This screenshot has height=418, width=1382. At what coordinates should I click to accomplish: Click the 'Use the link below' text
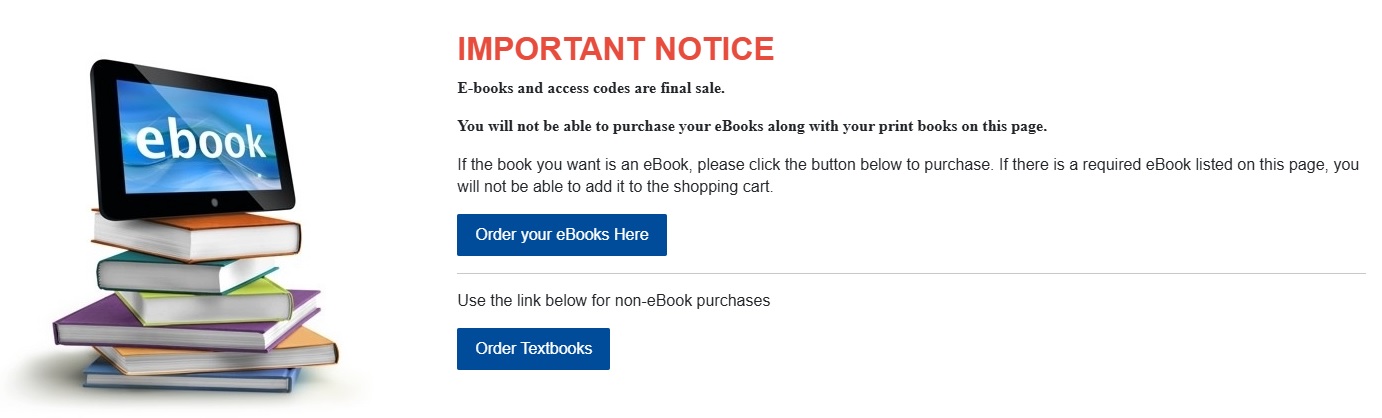coord(613,300)
